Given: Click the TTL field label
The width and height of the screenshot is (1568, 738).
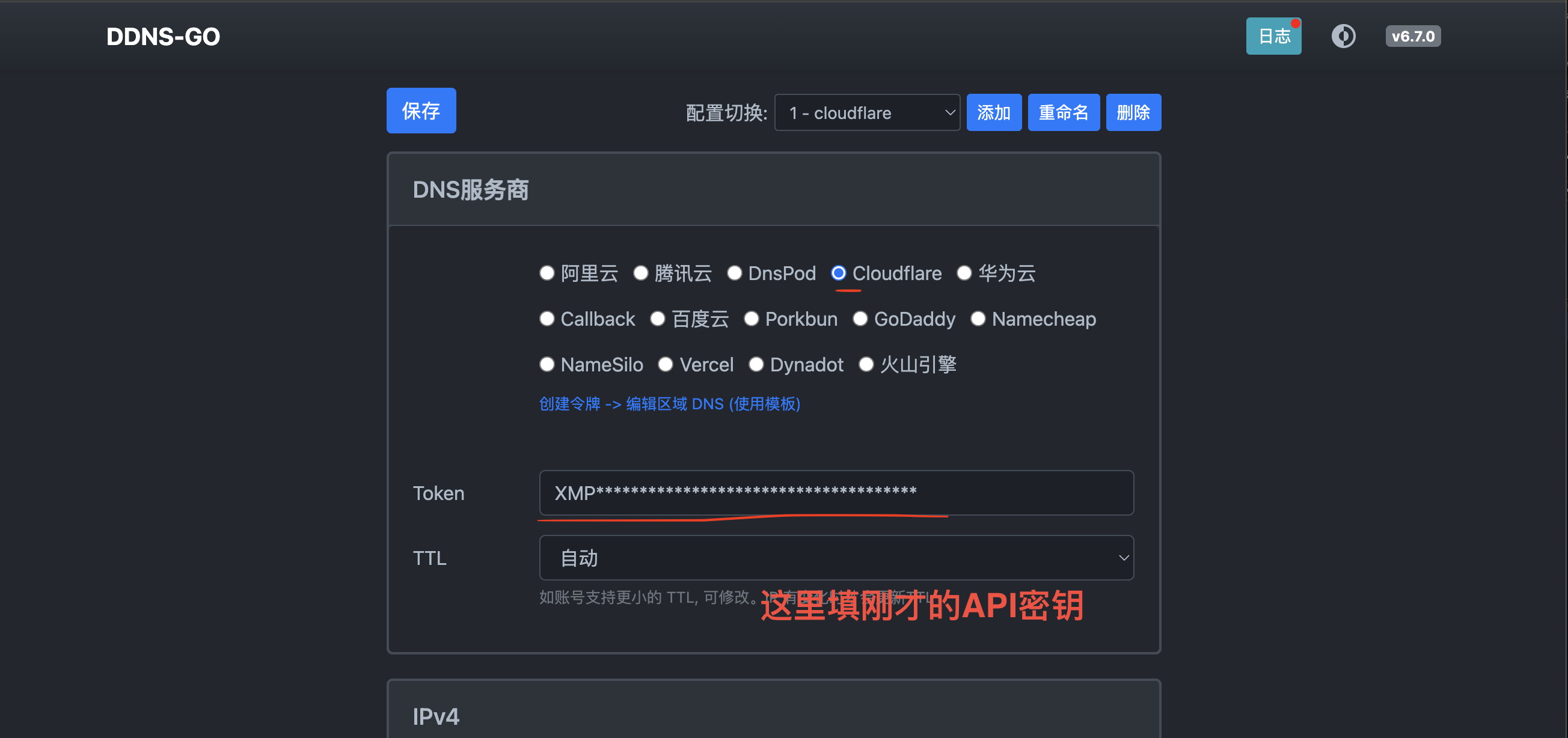Looking at the screenshot, I should [x=430, y=558].
